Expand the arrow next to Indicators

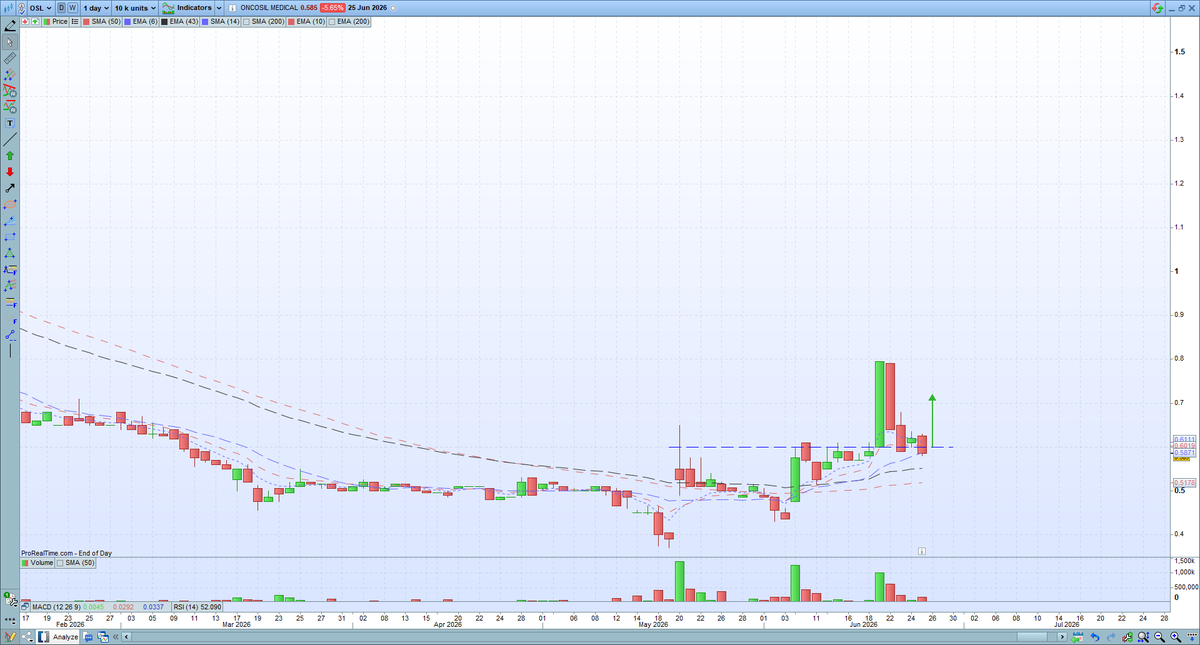point(218,8)
